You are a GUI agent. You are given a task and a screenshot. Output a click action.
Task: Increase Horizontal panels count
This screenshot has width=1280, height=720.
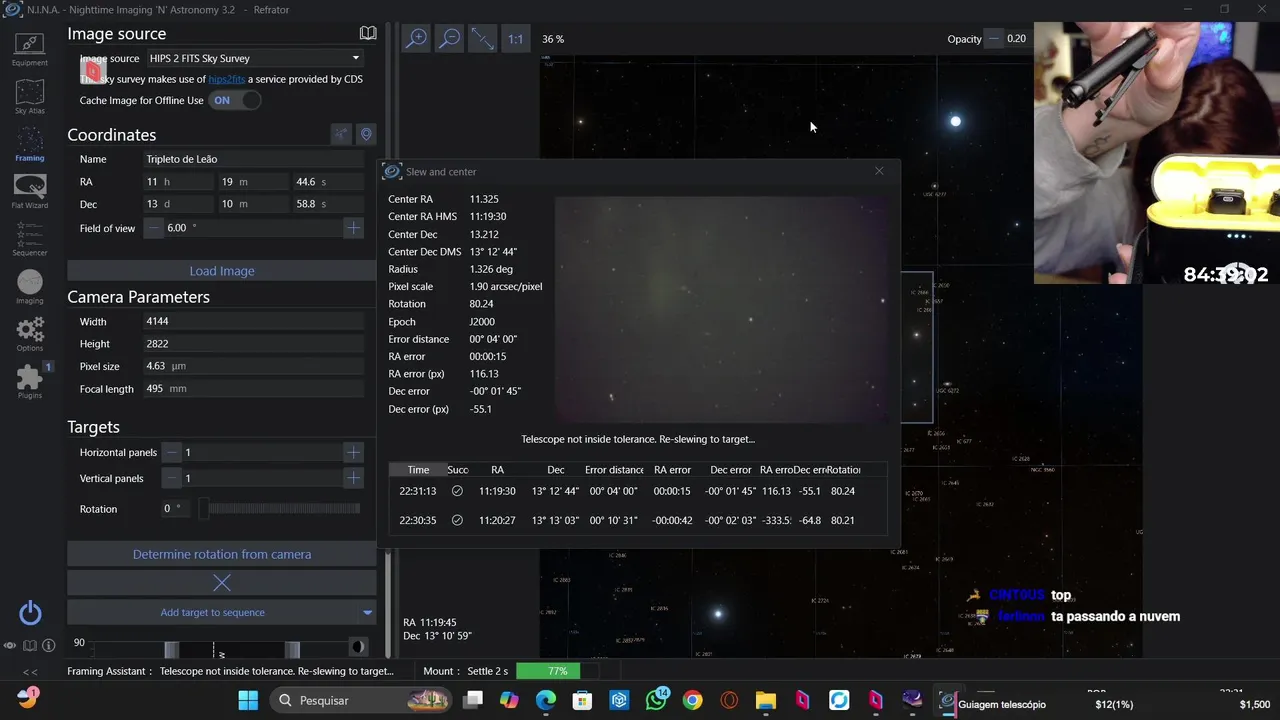pos(353,452)
